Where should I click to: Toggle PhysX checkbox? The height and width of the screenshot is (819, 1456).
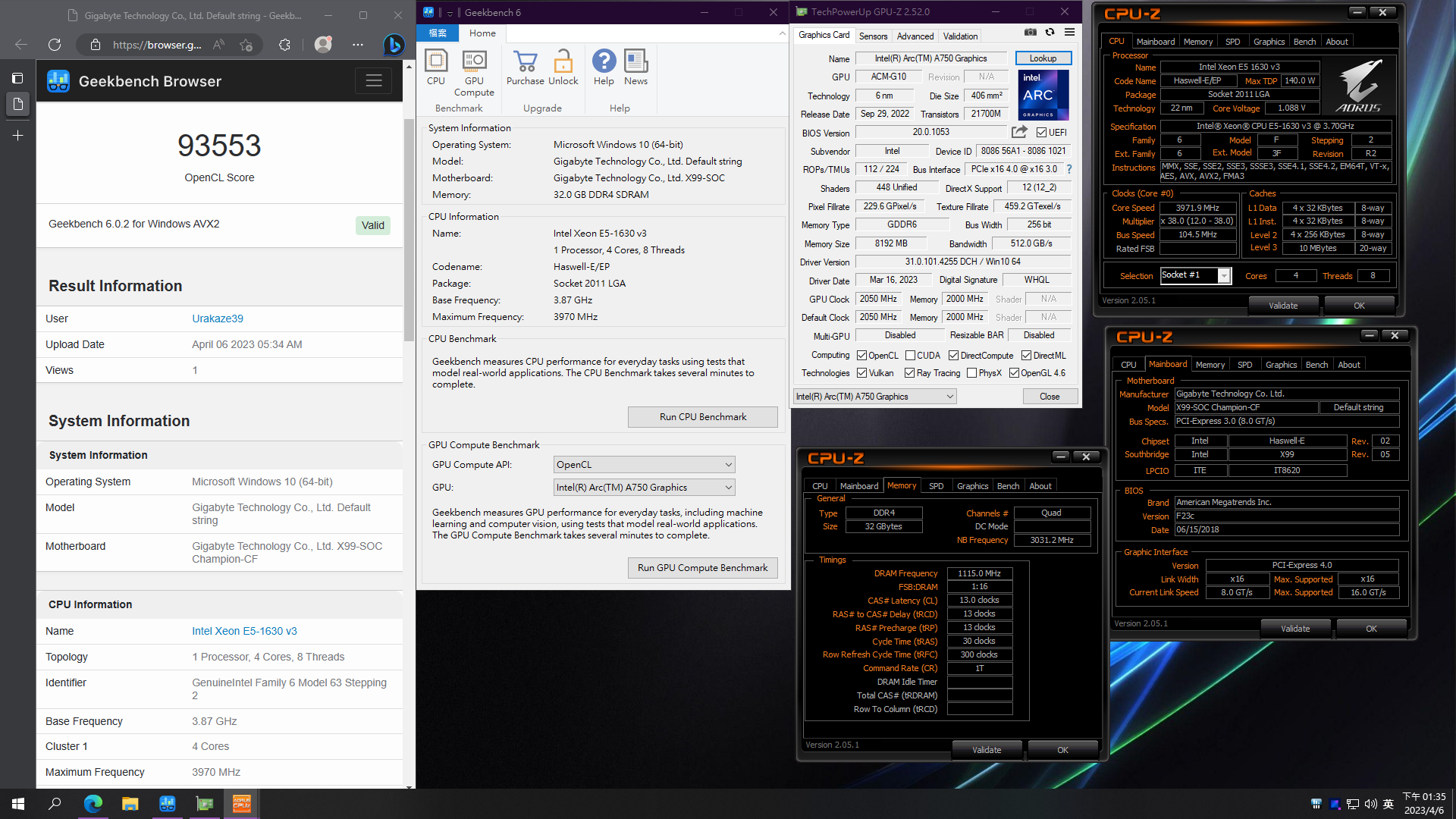[x=971, y=373]
